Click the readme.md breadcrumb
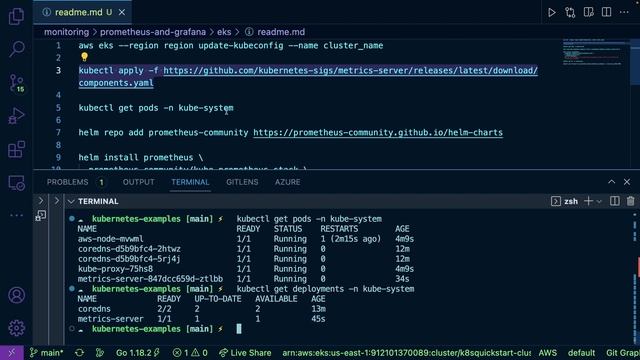The width and height of the screenshot is (640, 360). click(x=280, y=32)
